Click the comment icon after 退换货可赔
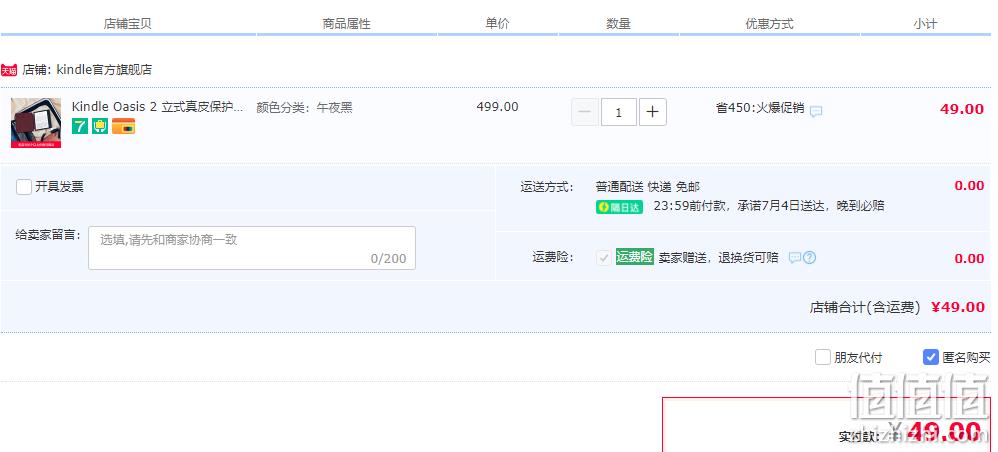The height and width of the screenshot is (452, 998). [x=794, y=258]
